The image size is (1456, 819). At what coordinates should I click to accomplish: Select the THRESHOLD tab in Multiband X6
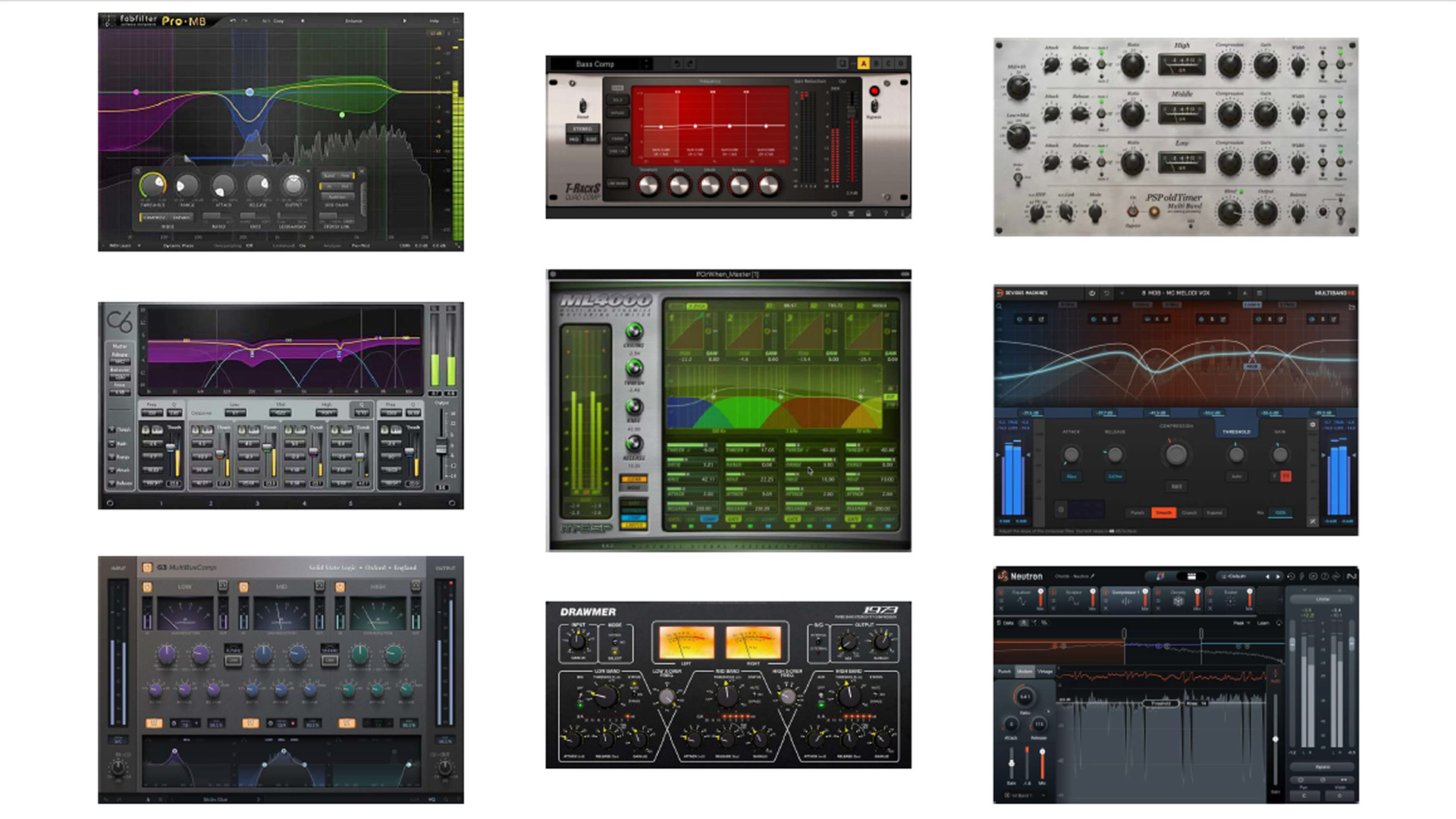click(1236, 431)
